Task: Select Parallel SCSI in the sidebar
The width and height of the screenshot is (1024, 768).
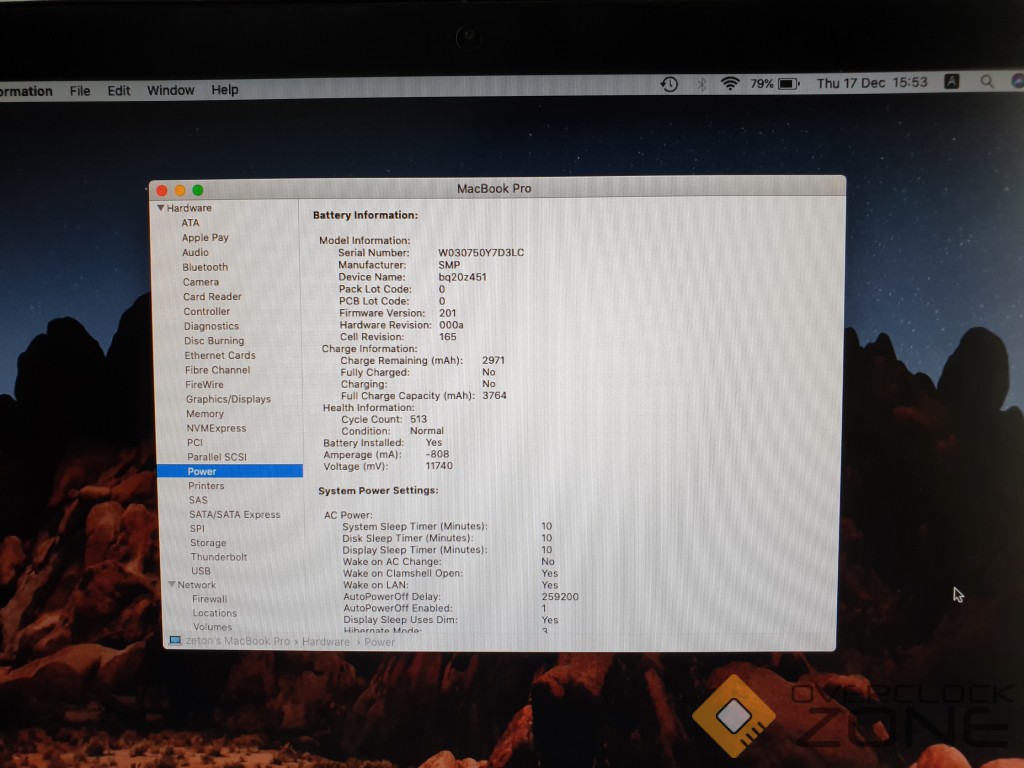Action: (x=217, y=456)
